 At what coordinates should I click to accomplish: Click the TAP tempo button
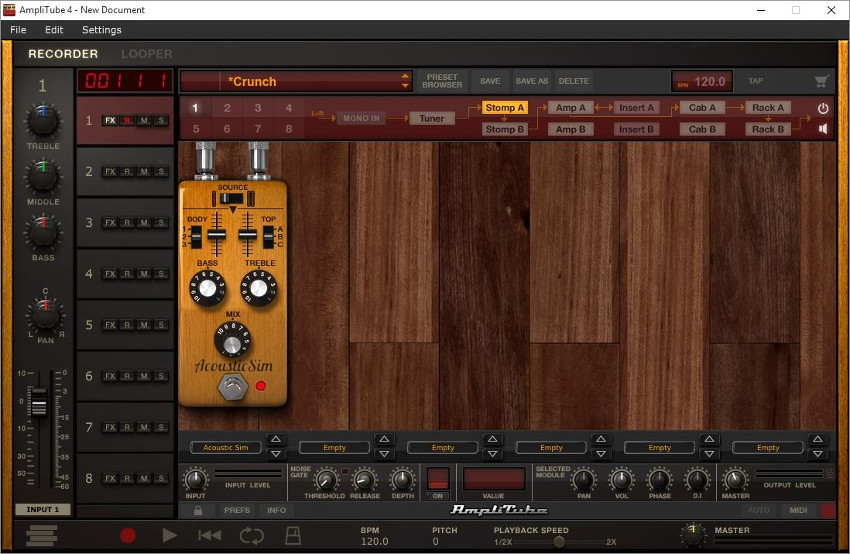756,81
